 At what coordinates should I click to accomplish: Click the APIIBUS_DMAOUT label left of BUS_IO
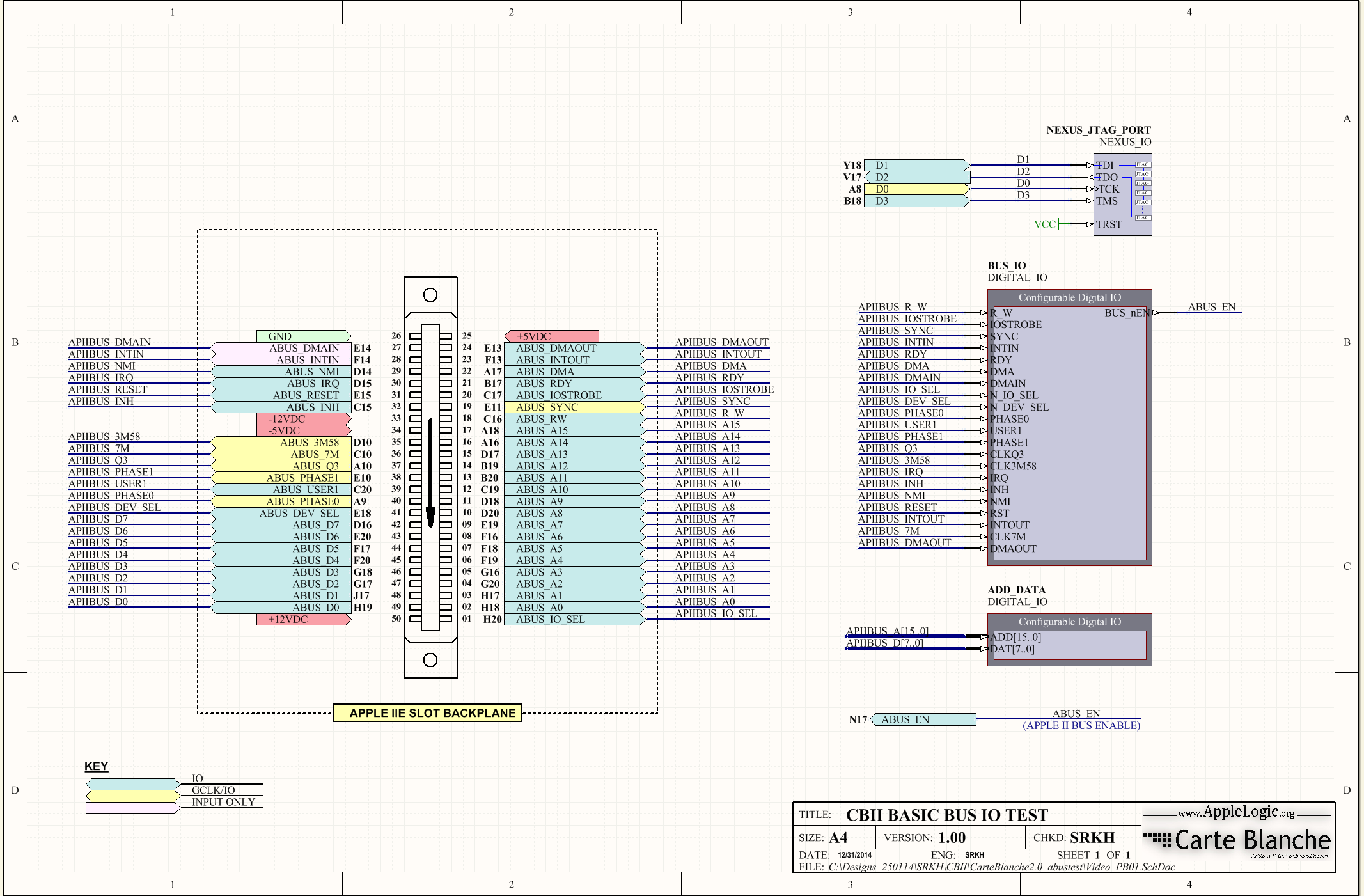click(x=904, y=543)
